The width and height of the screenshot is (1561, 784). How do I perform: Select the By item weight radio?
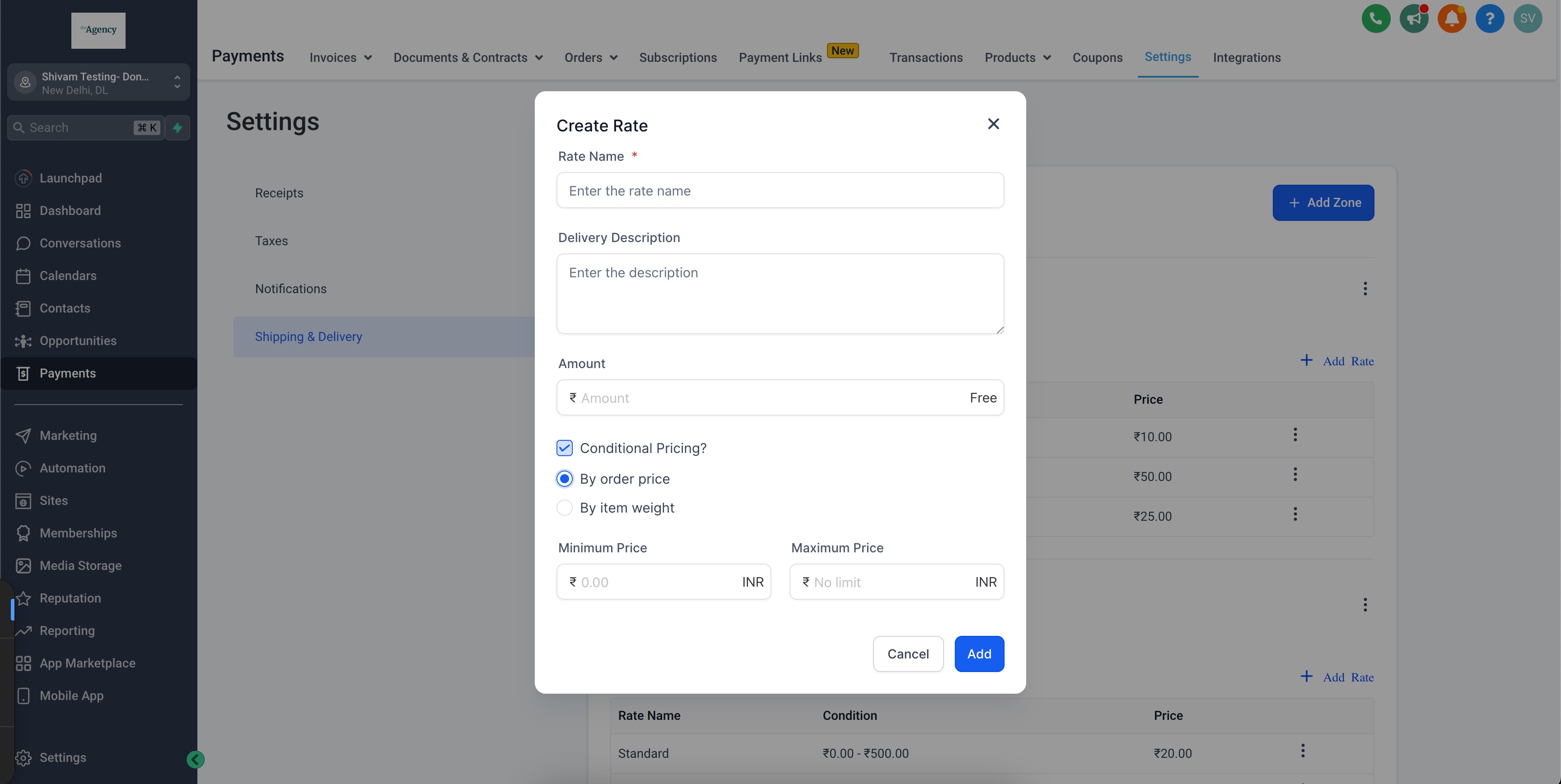click(x=564, y=508)
